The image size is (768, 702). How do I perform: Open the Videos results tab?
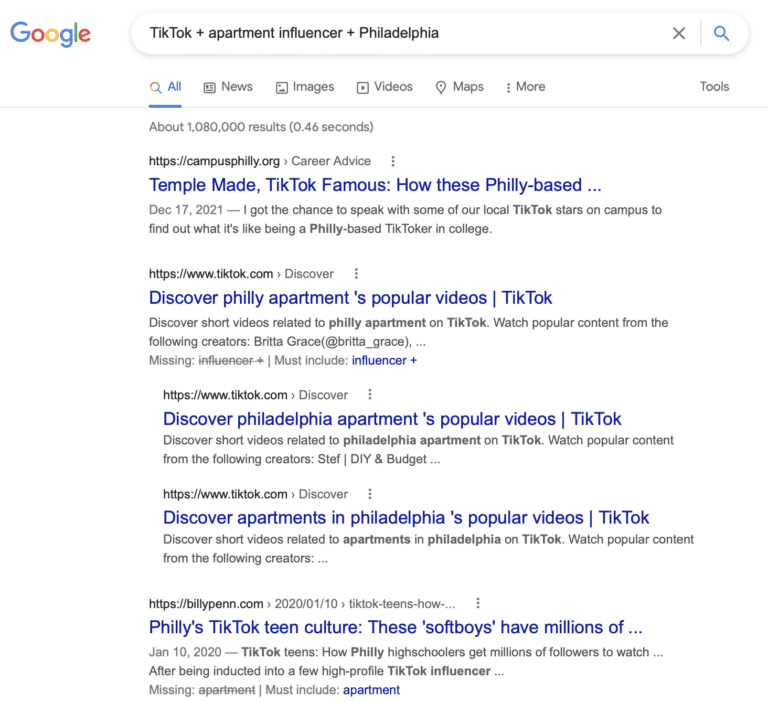click(x=384, y=87)
